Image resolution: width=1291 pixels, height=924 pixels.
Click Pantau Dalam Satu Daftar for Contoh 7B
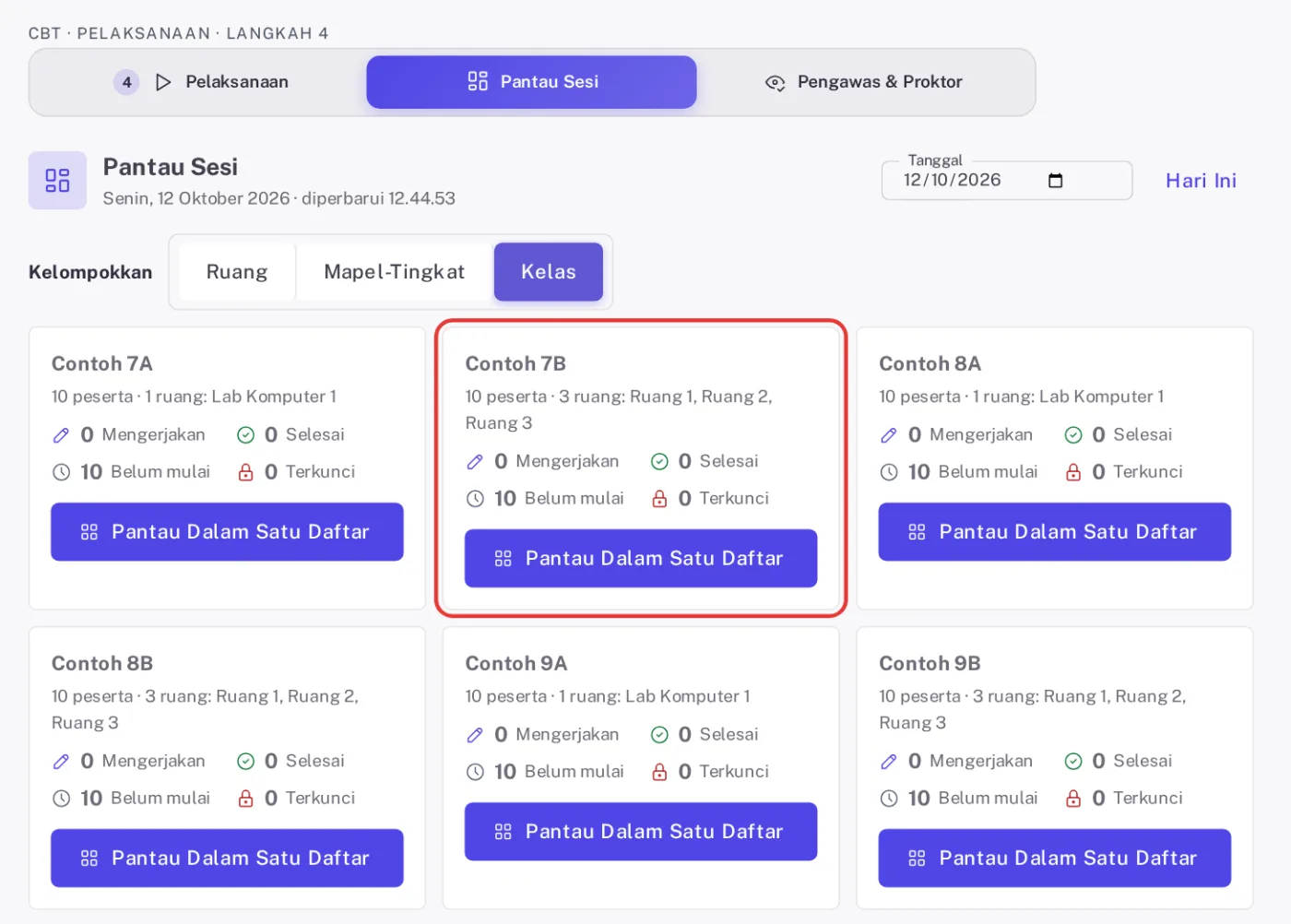click(x=641, y=559)
